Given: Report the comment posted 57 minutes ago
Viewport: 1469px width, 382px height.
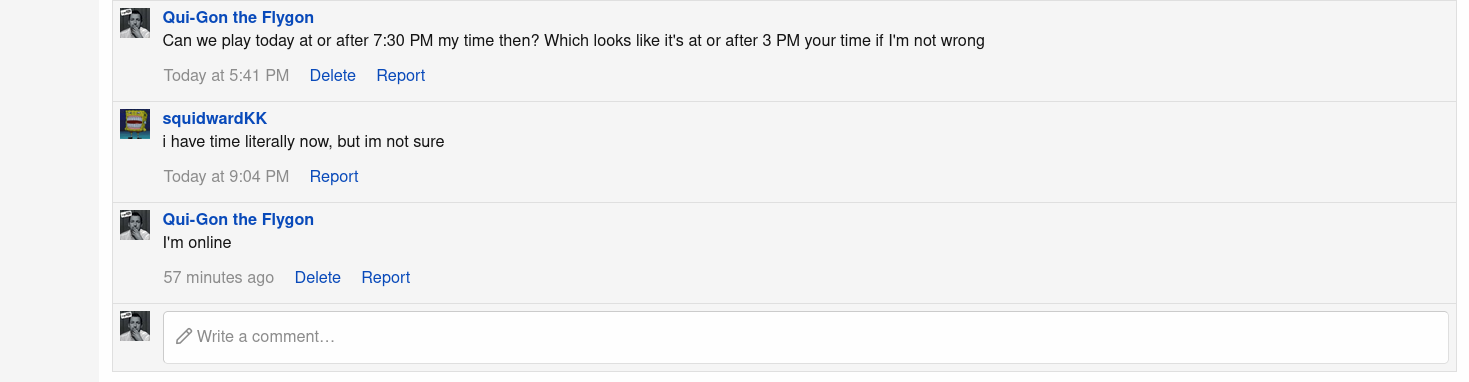Looking at the screenshot, I should [386, 277].
